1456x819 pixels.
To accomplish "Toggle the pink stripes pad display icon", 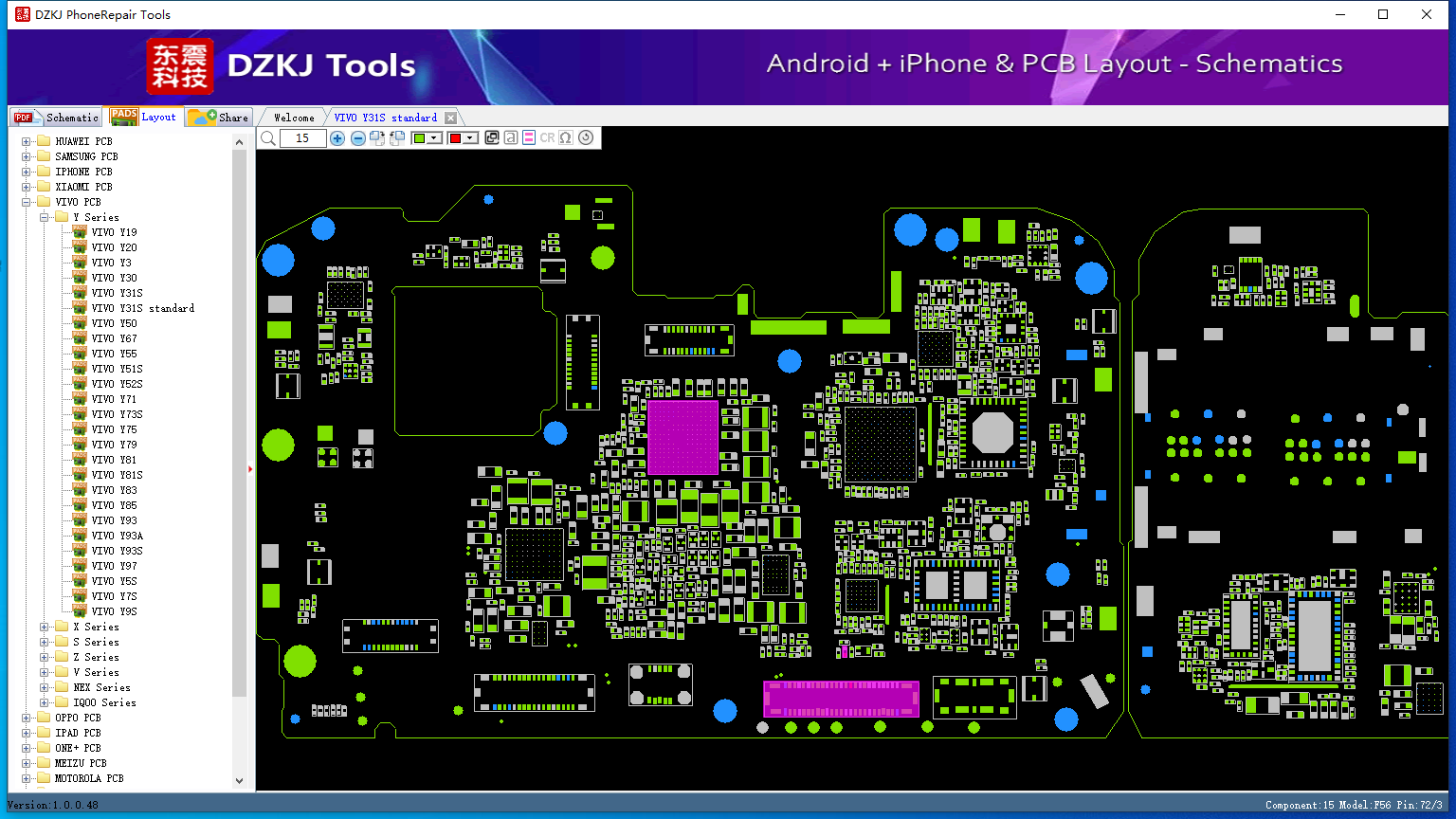I will (529, 138).
